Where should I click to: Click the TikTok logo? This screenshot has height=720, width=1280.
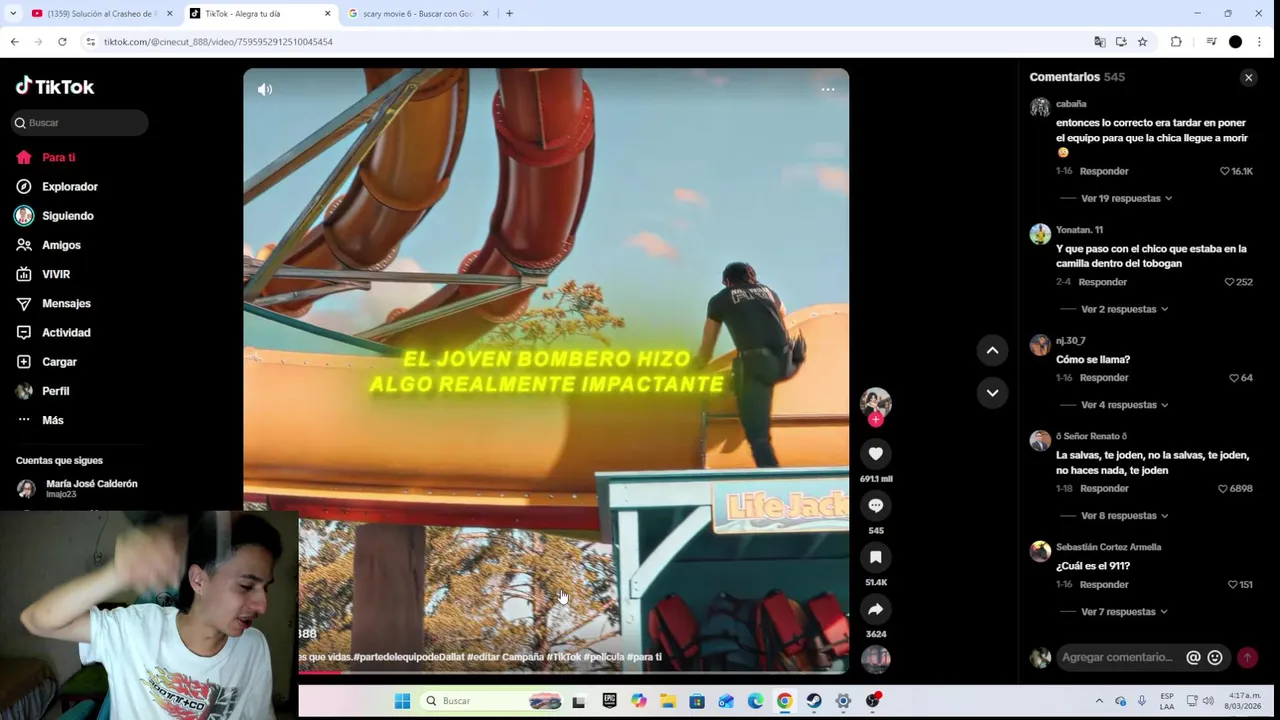(x=55, y=86)
